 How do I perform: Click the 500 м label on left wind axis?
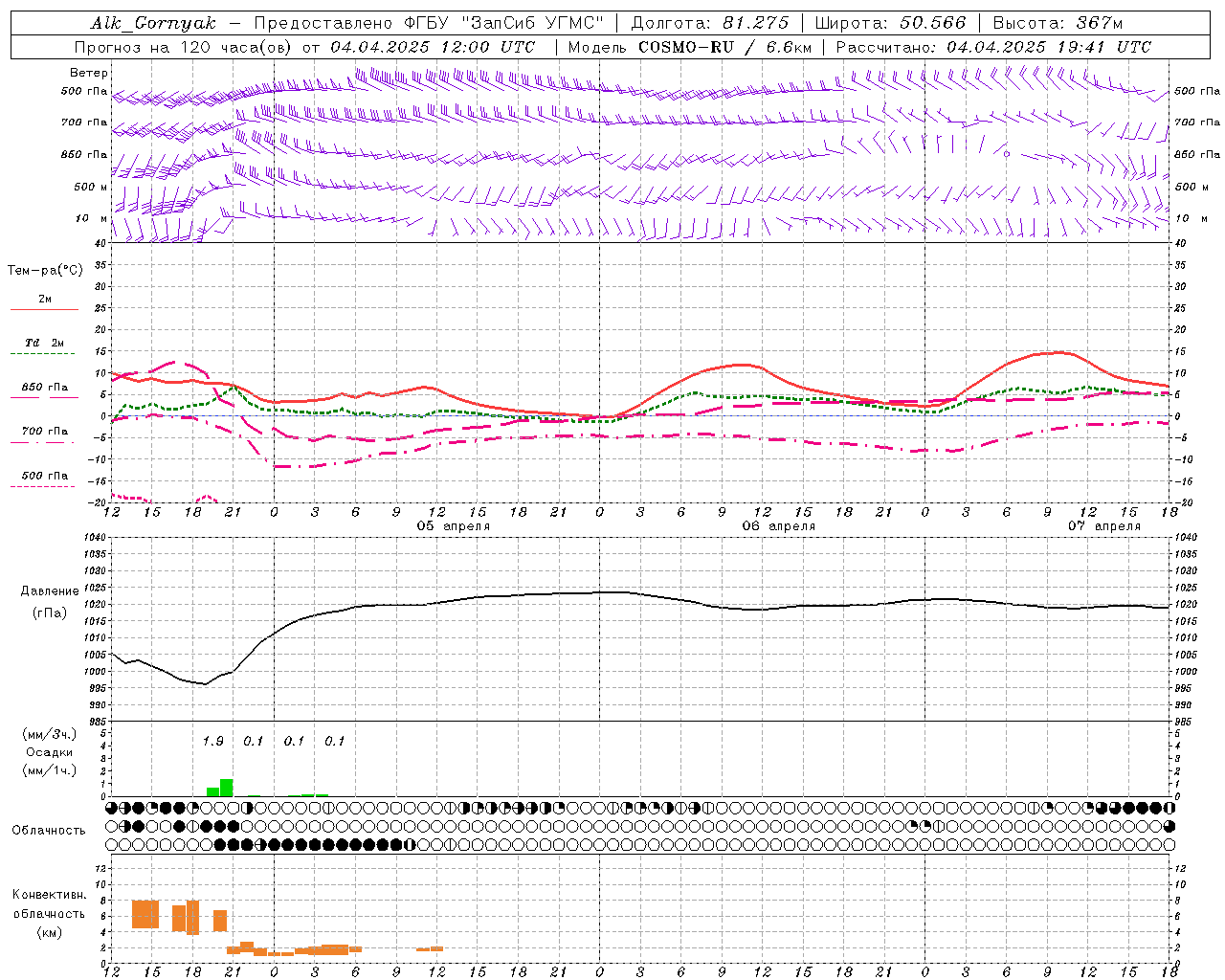coord(91,187)
